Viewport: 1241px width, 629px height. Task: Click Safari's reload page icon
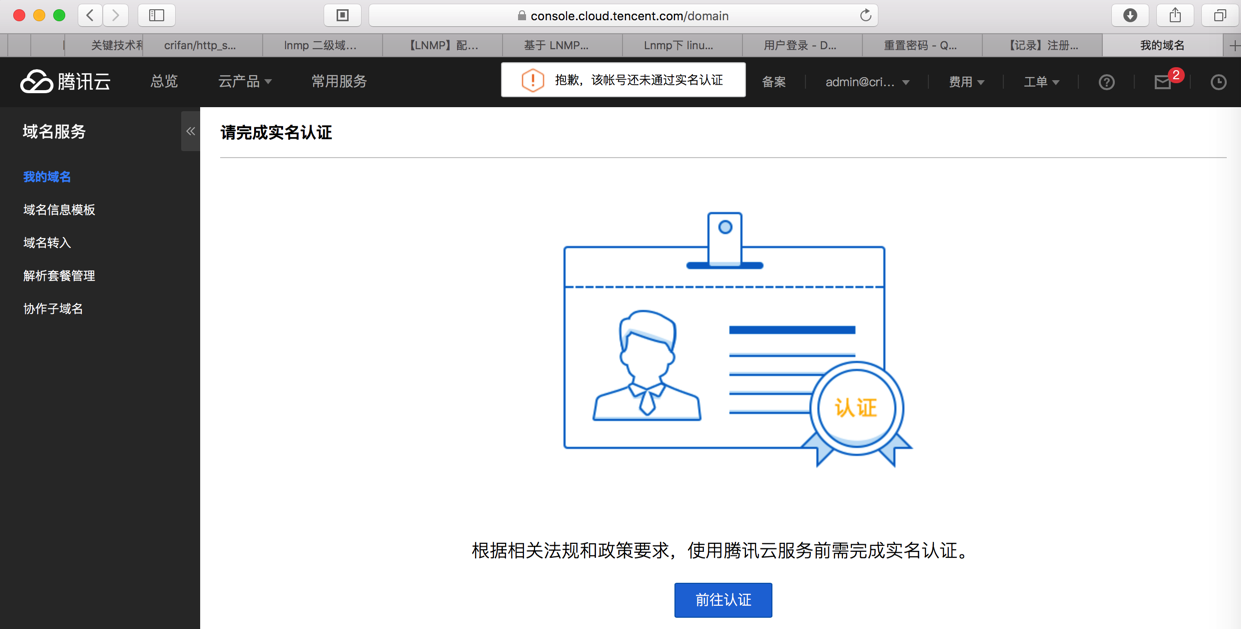865,15
